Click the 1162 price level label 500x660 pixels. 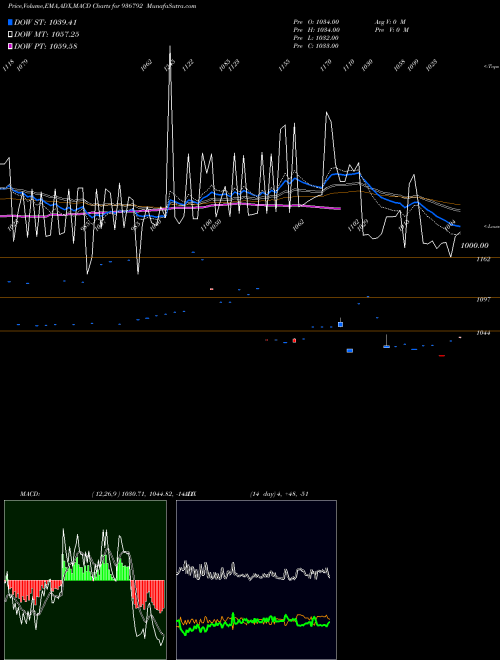pos(483,260)
